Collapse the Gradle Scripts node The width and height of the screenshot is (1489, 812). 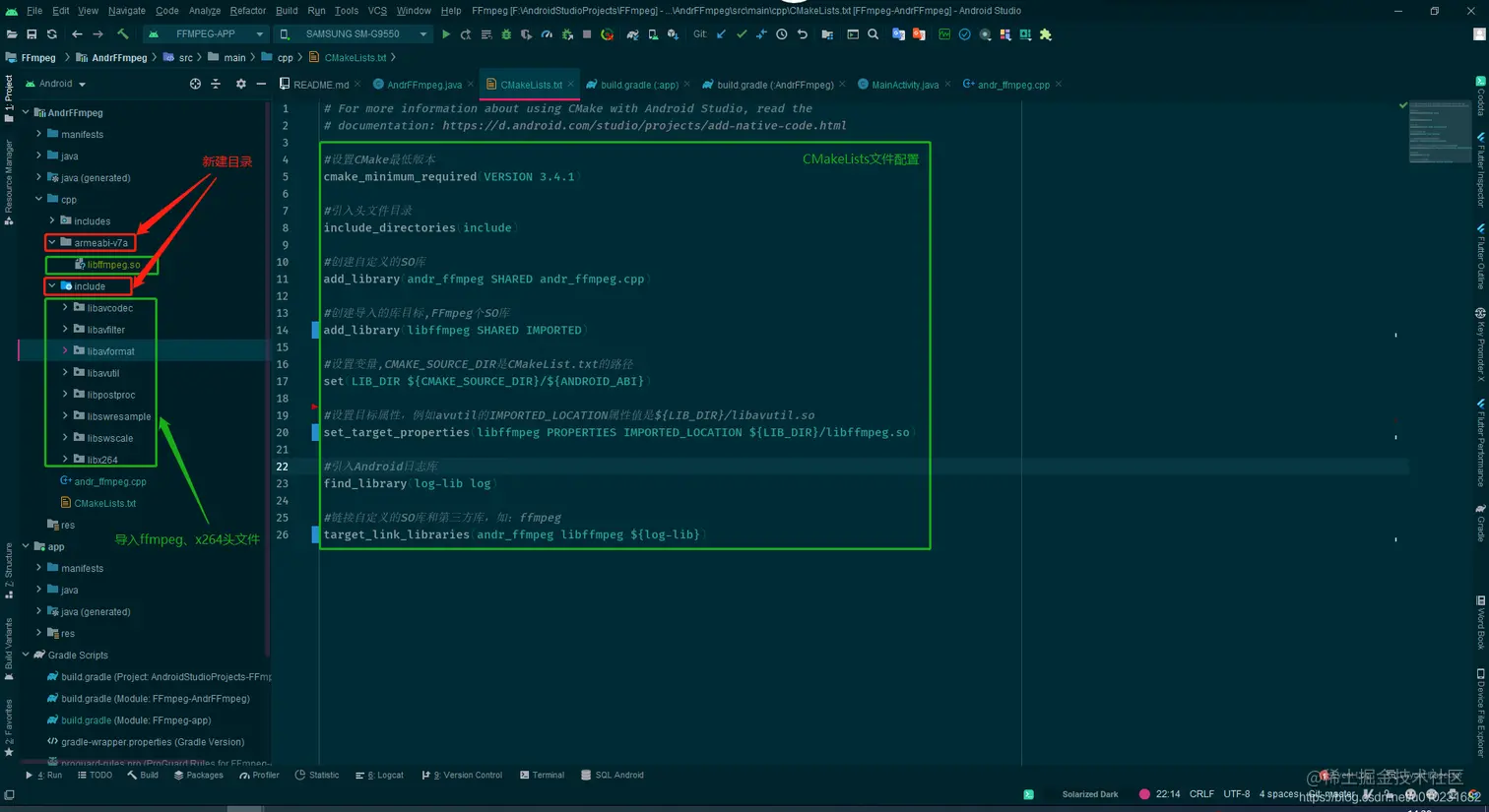tap(26, 655)
